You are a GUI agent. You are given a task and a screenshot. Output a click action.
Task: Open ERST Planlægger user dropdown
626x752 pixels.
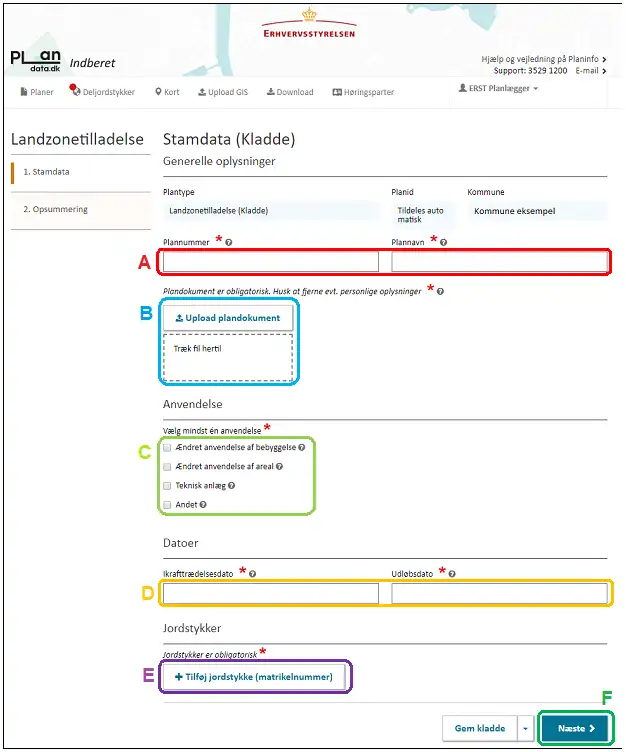point(497,89)
